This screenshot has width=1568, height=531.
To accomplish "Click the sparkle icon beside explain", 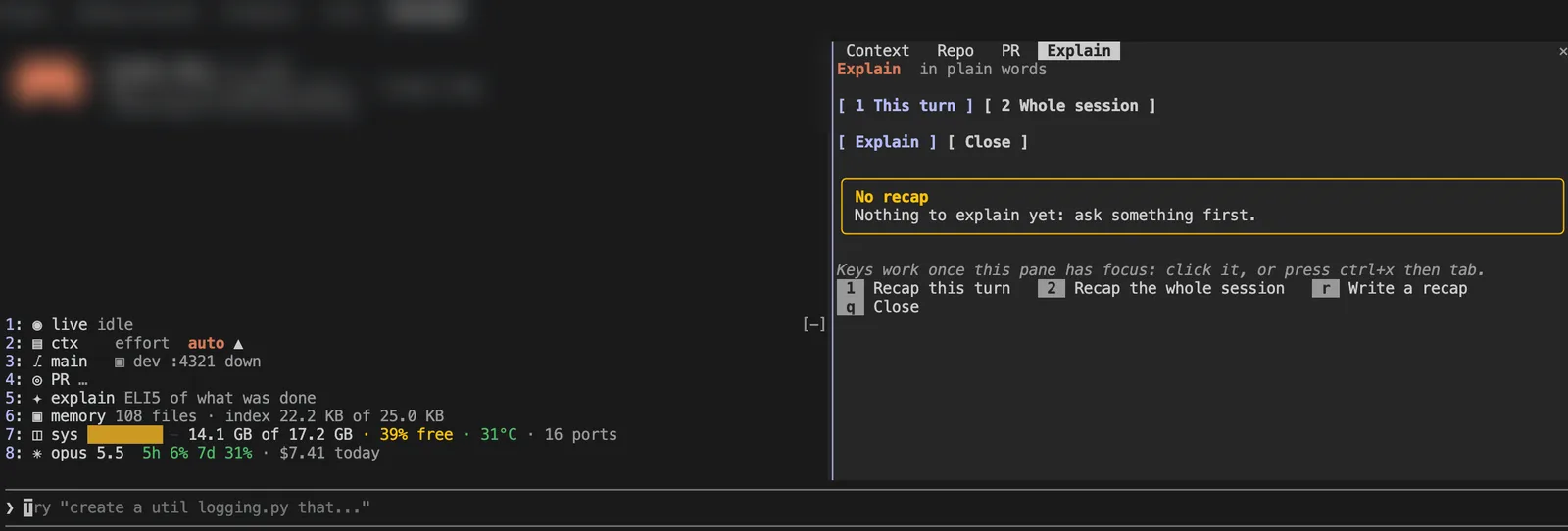I will (37, 399).
